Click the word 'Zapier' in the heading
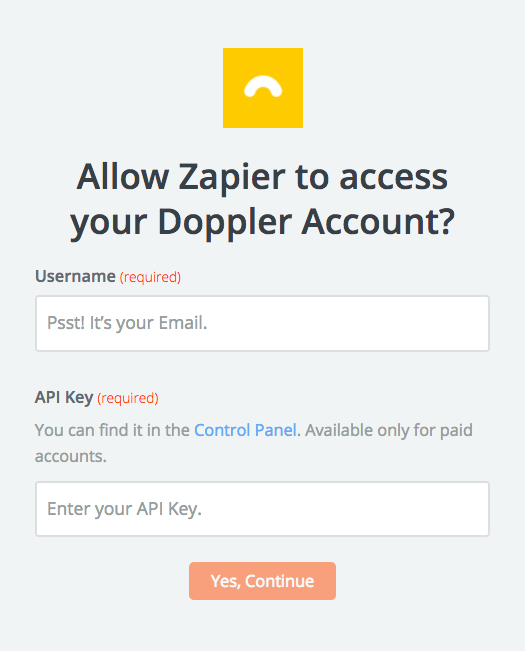This screenshot has width=525, height=651. click(x=232, y=179)
